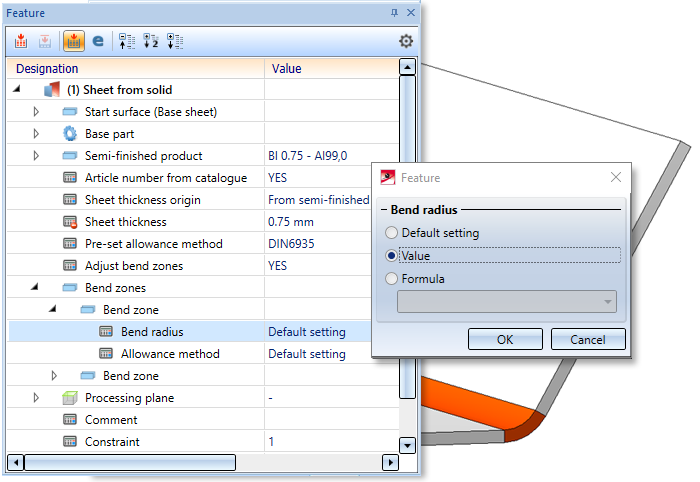Viewport: 700px width, 482px height.
Task: Expand the Semi-finished product node
Action: 36,156
